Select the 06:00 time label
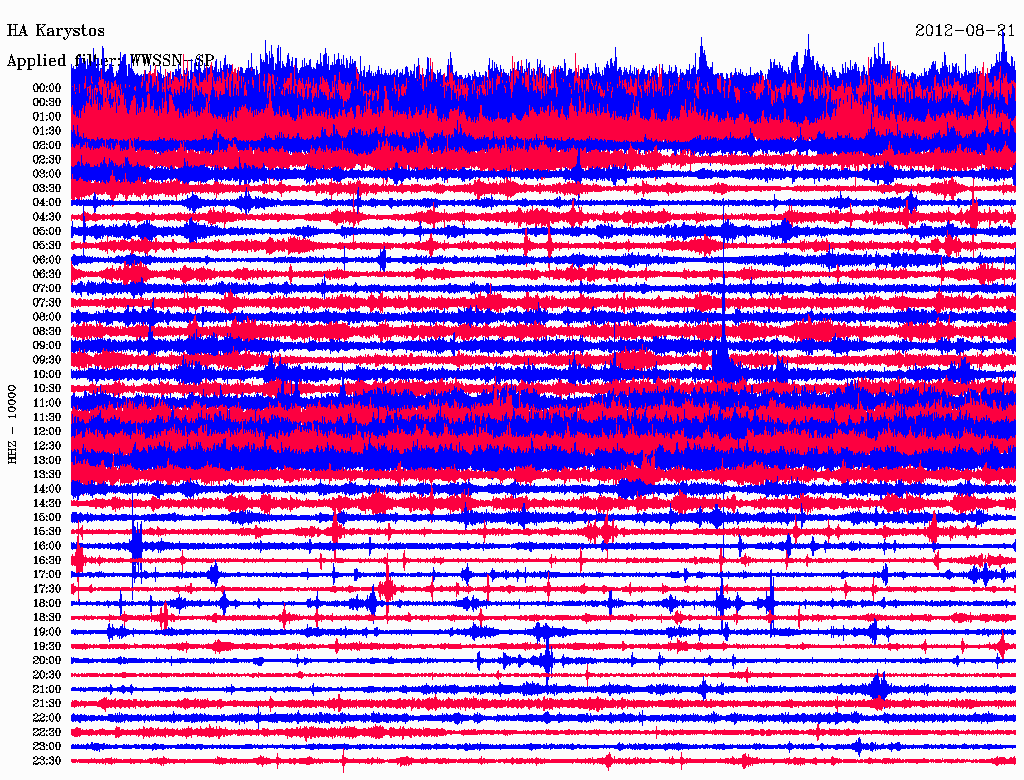Image resolution: width=1024 pixels, height=780 pixels. point(46,259)
